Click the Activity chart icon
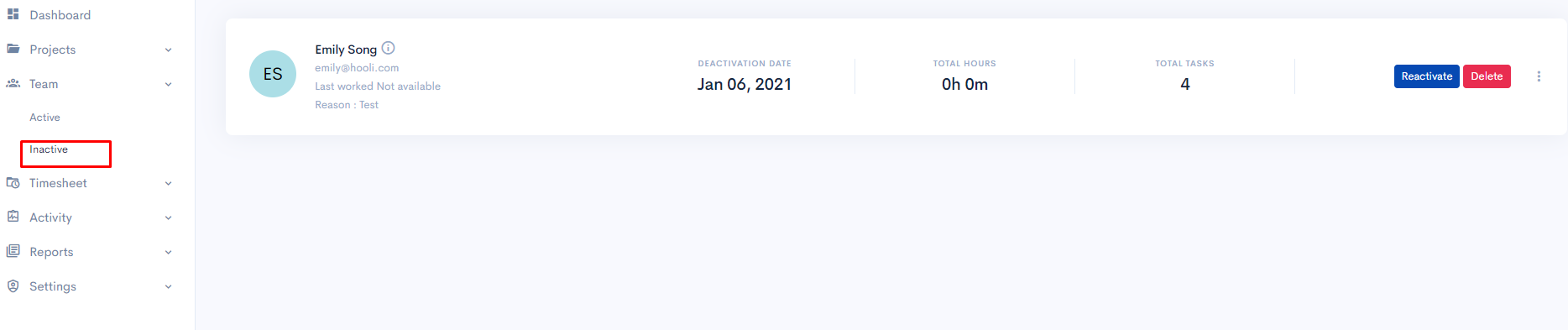Screen dimensions: 1568x330 13,217
